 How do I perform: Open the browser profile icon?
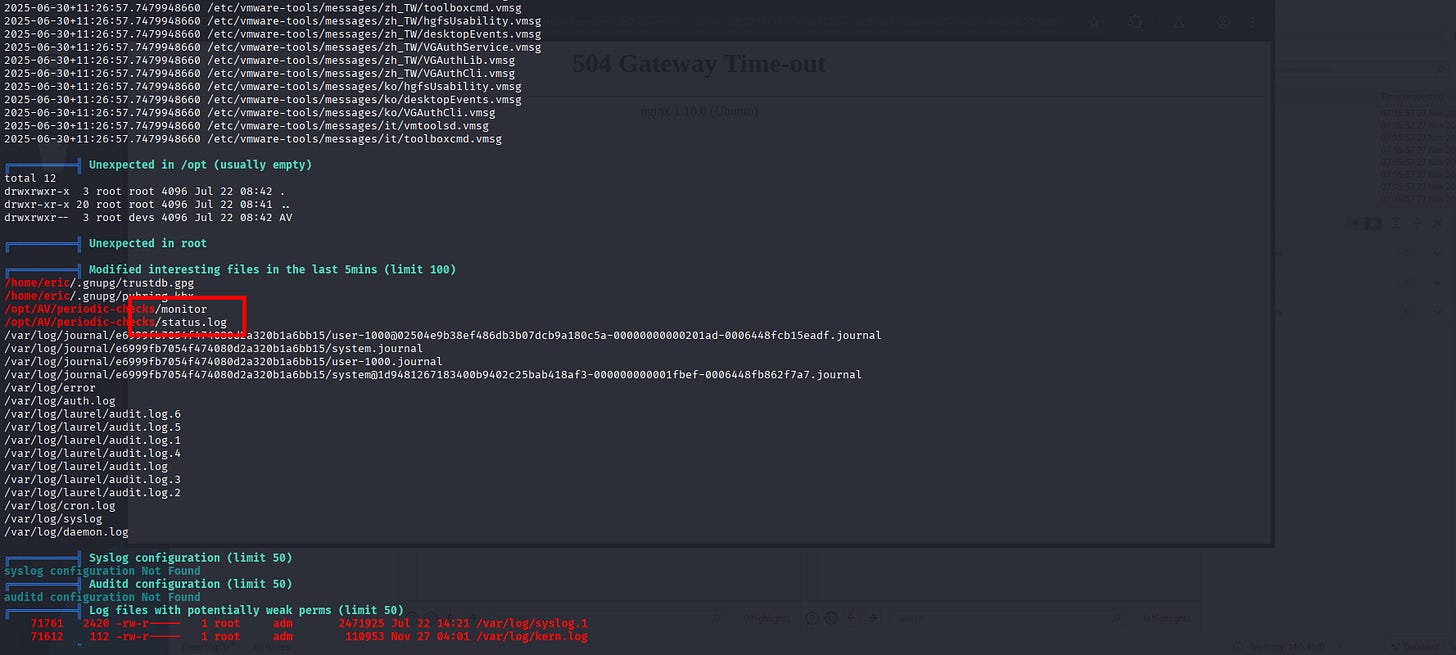(1224, 21)
